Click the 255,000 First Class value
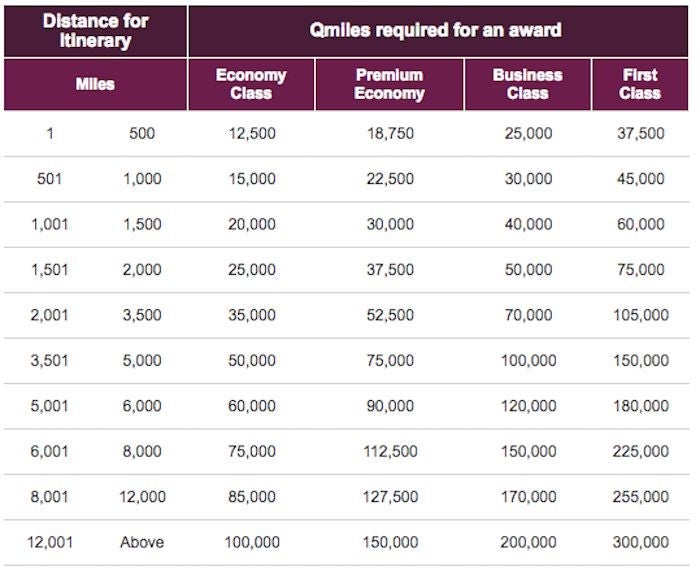This screenshot has width=700, height=575. click(x=641, y=497)
